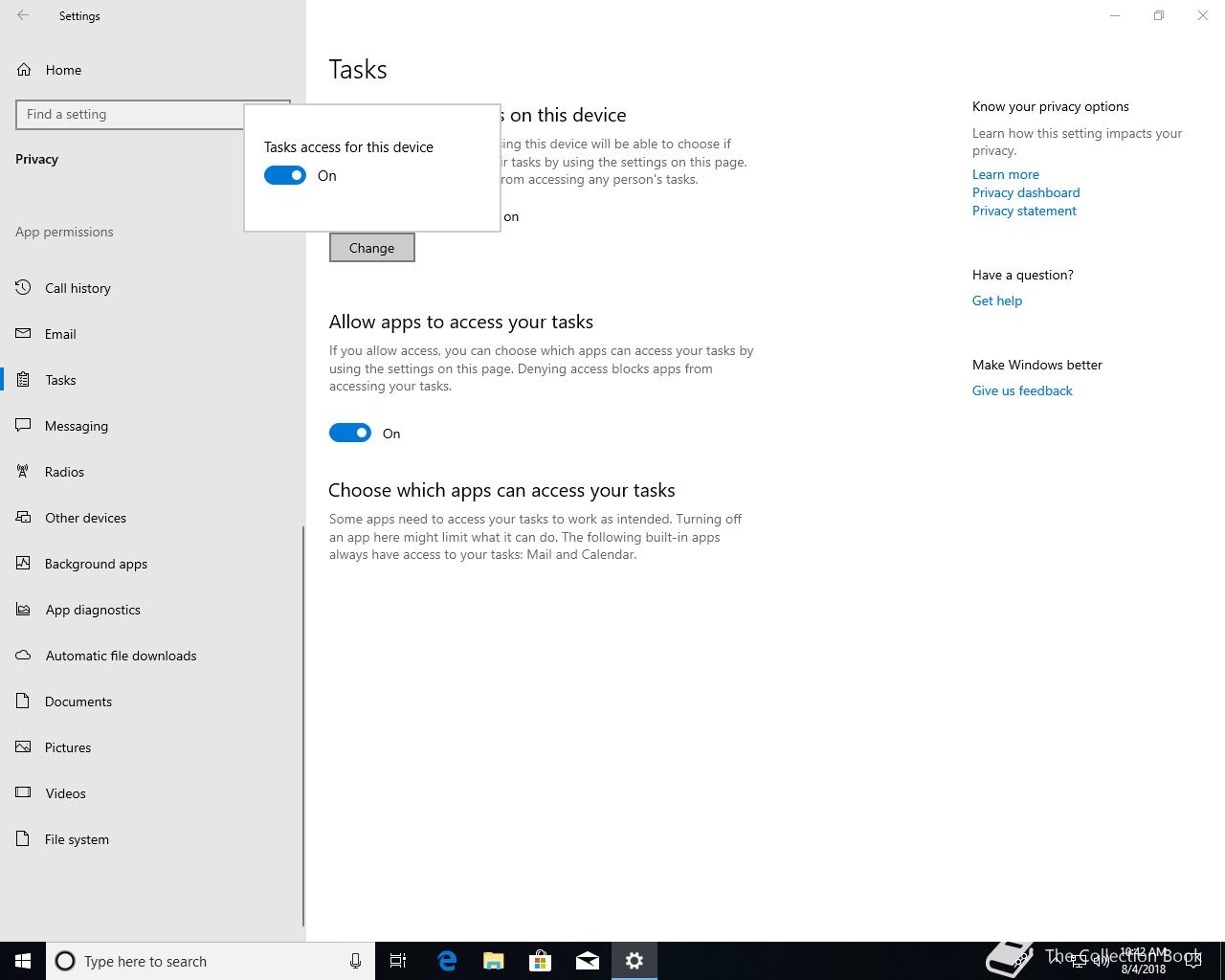Open Task View from the taskbar
Viewport: 1225px width, 980px height.
coord(398,961)
